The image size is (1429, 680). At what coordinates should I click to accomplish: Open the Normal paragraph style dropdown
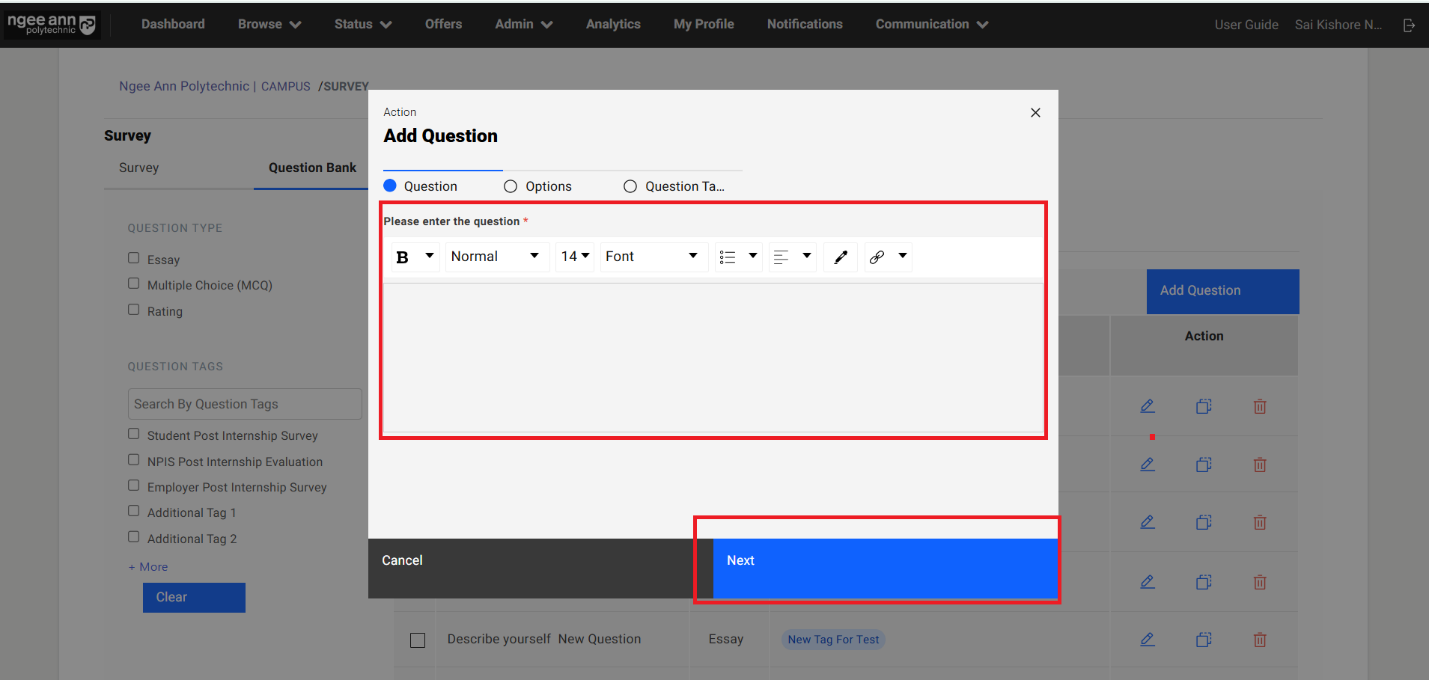point(496,257)
